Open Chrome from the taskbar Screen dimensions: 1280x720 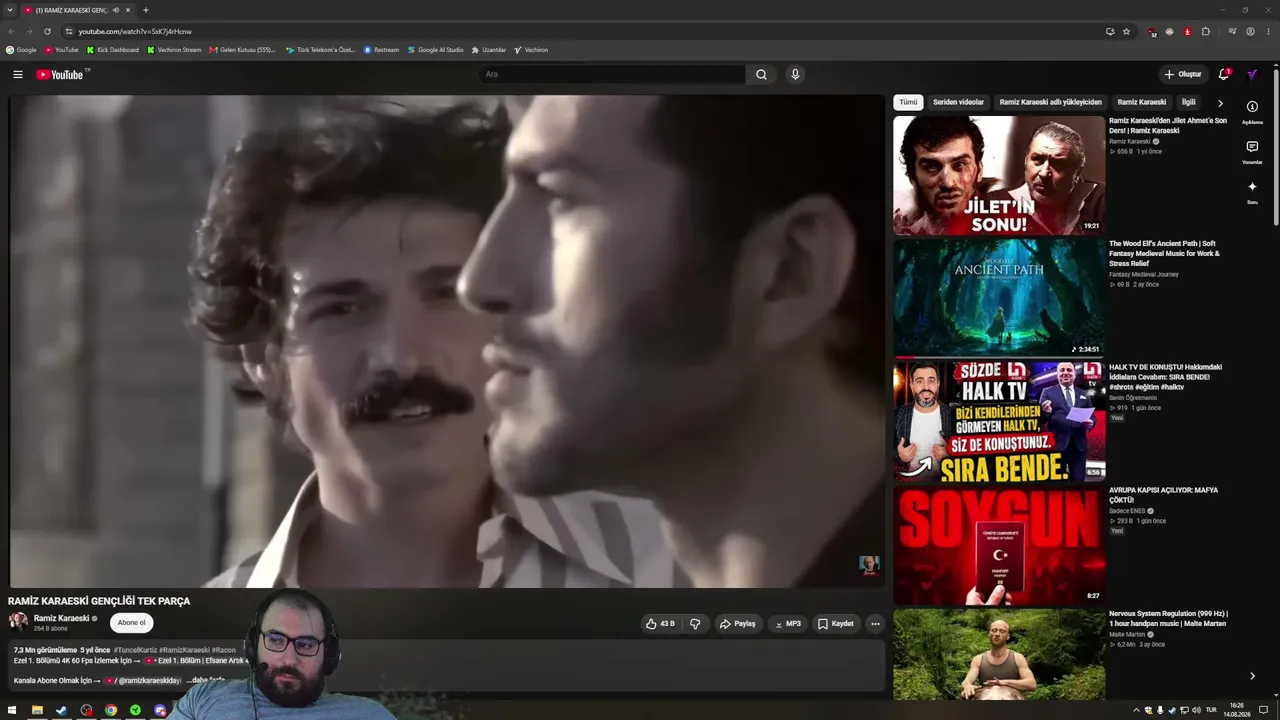(x=111, y=710)
